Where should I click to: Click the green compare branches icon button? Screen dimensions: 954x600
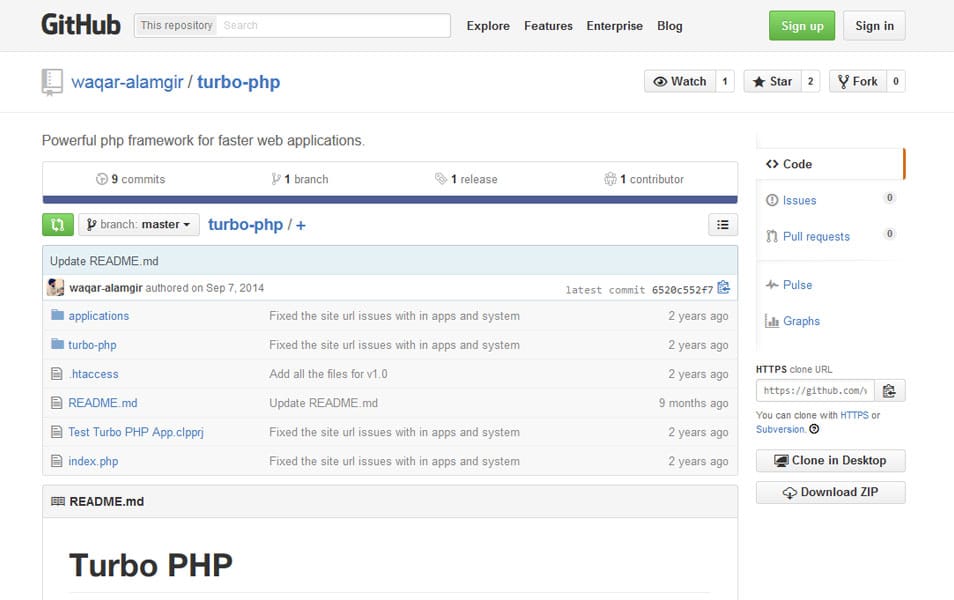tap(58, 225)
